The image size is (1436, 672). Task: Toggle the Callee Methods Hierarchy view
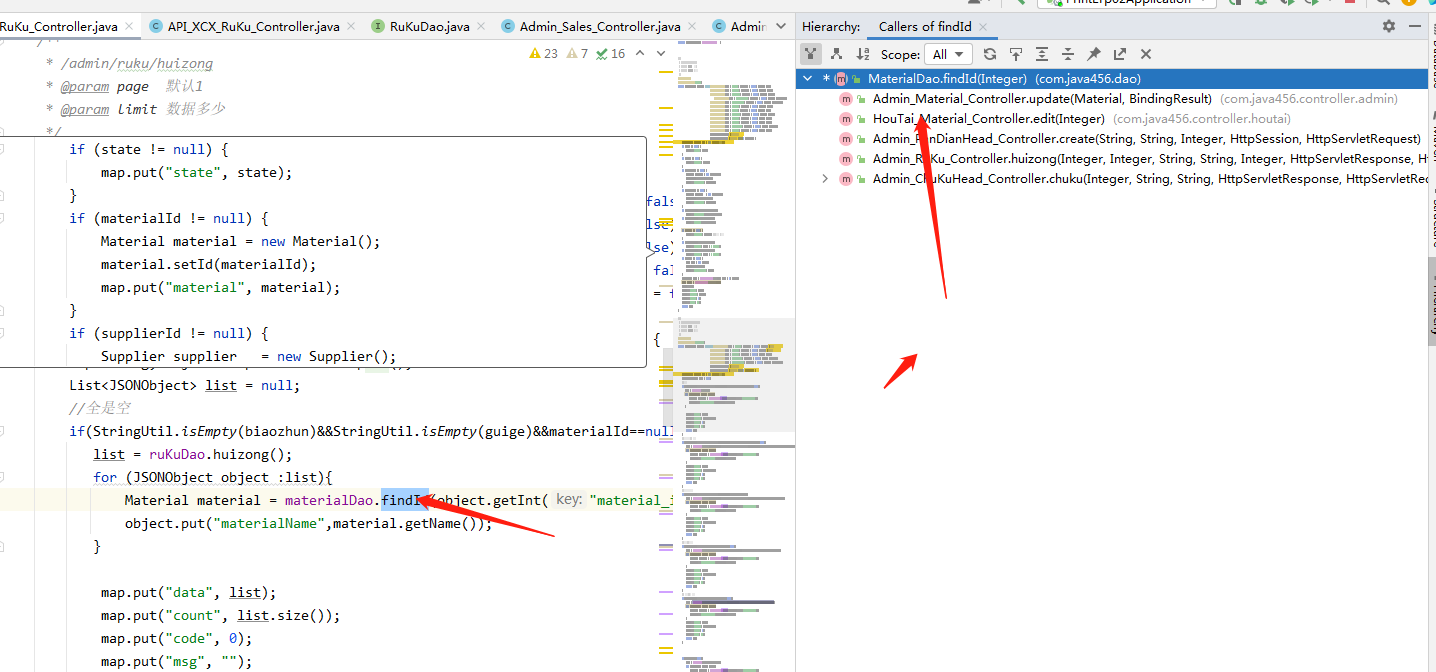(x=837, y=54)
